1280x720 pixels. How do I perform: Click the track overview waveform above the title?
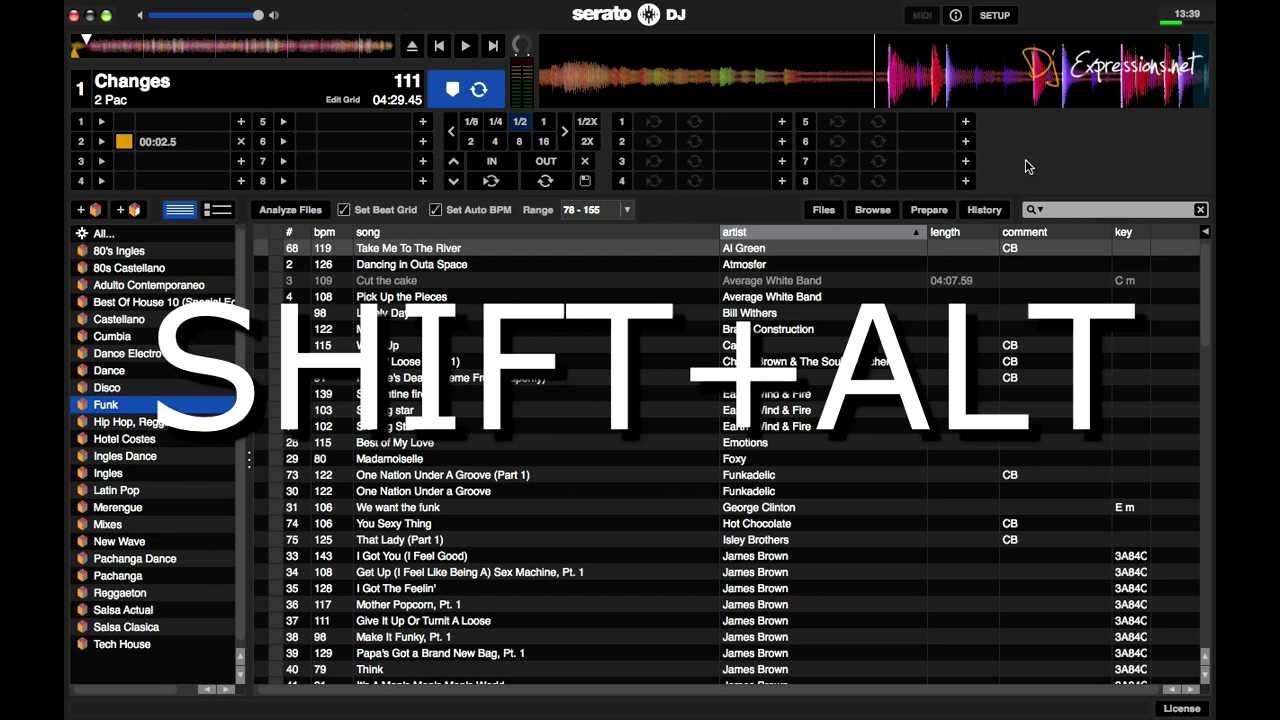coord(233,46)
